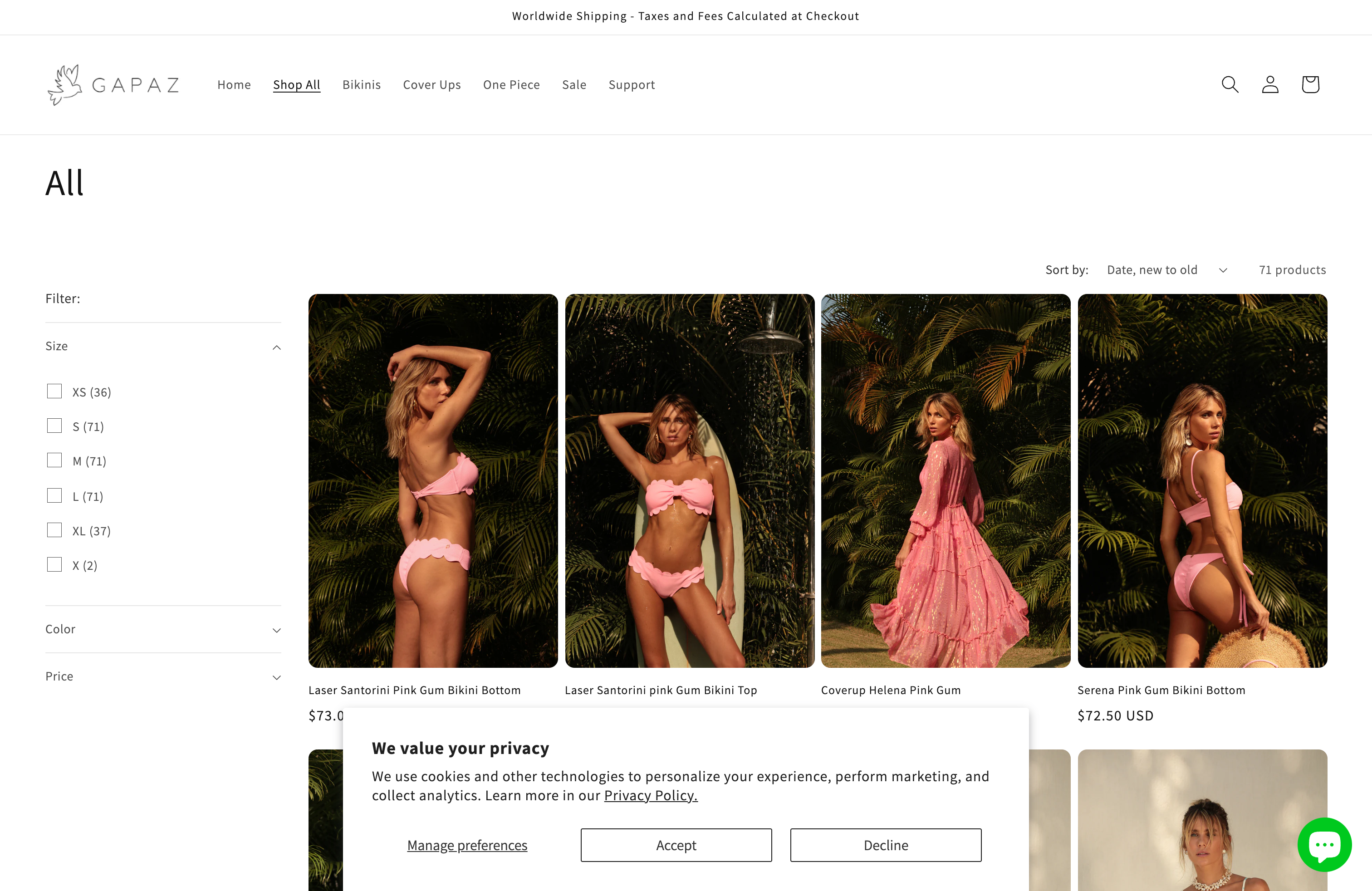Image resolution: width=1372 pixels, height=891 pixels.
Task: Click Manage preferences link
Action: 467,845
